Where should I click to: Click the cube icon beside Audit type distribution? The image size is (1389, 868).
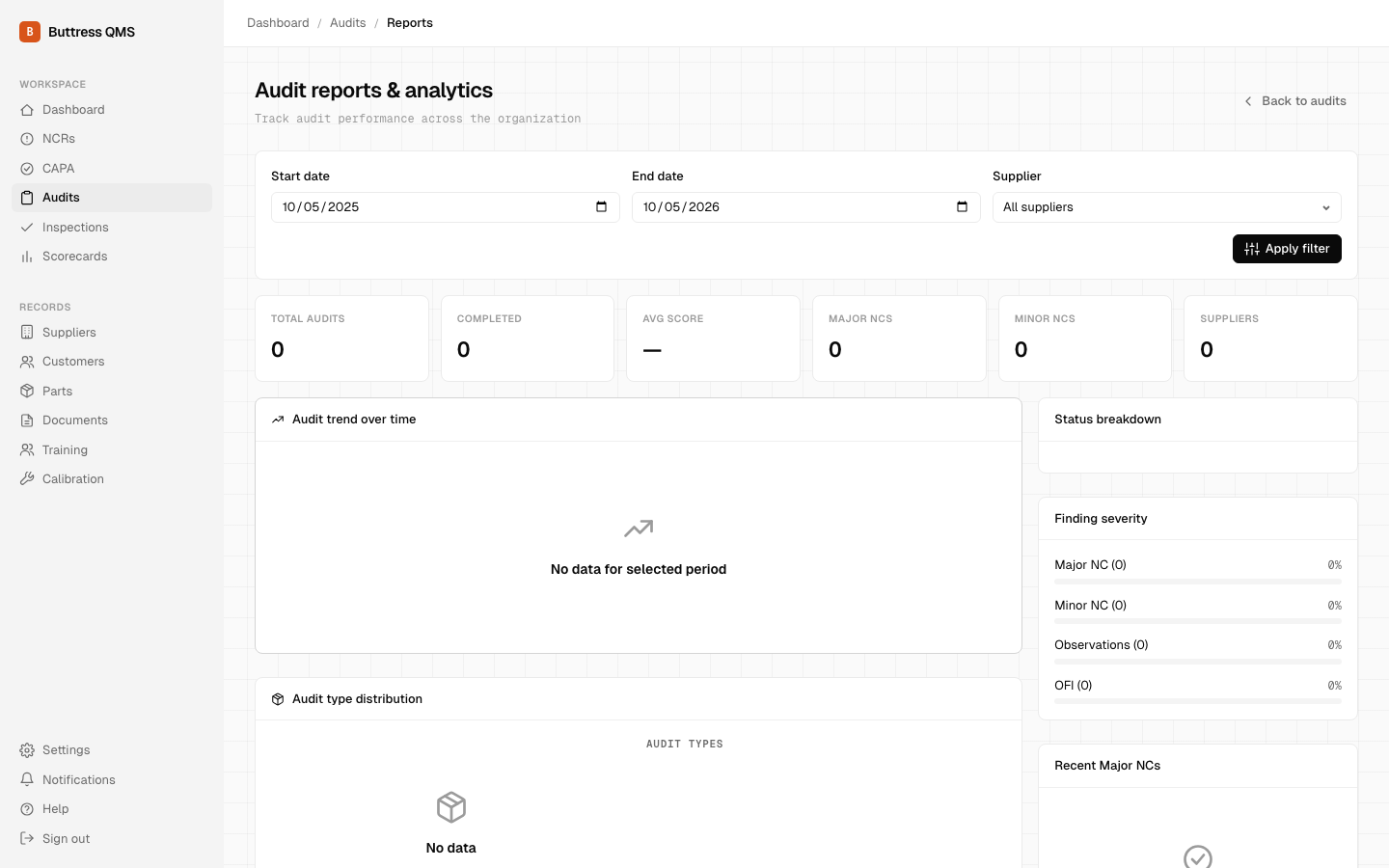[x=278, y=699]
